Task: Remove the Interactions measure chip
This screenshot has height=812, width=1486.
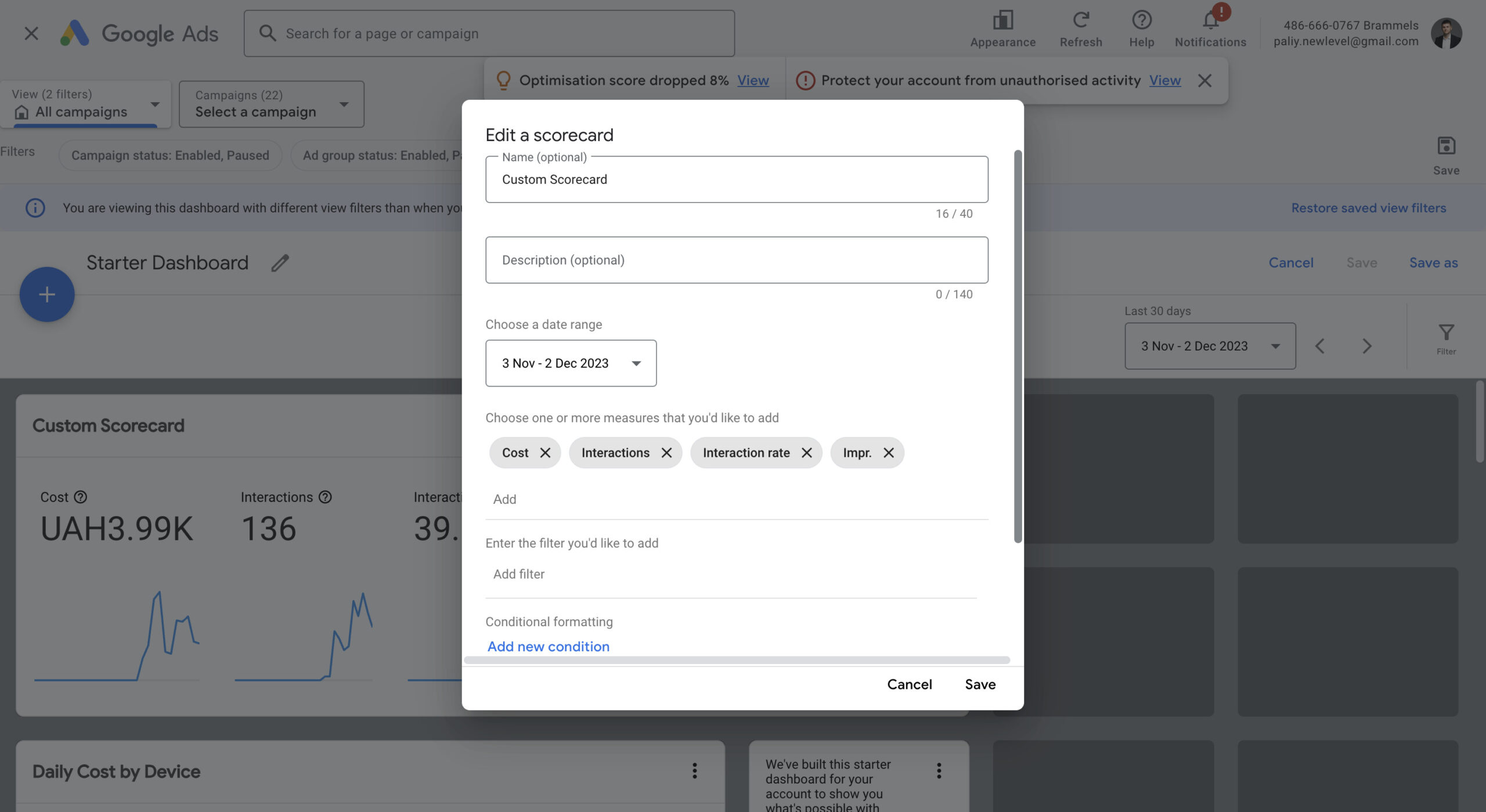Action: tap(666, 453)
